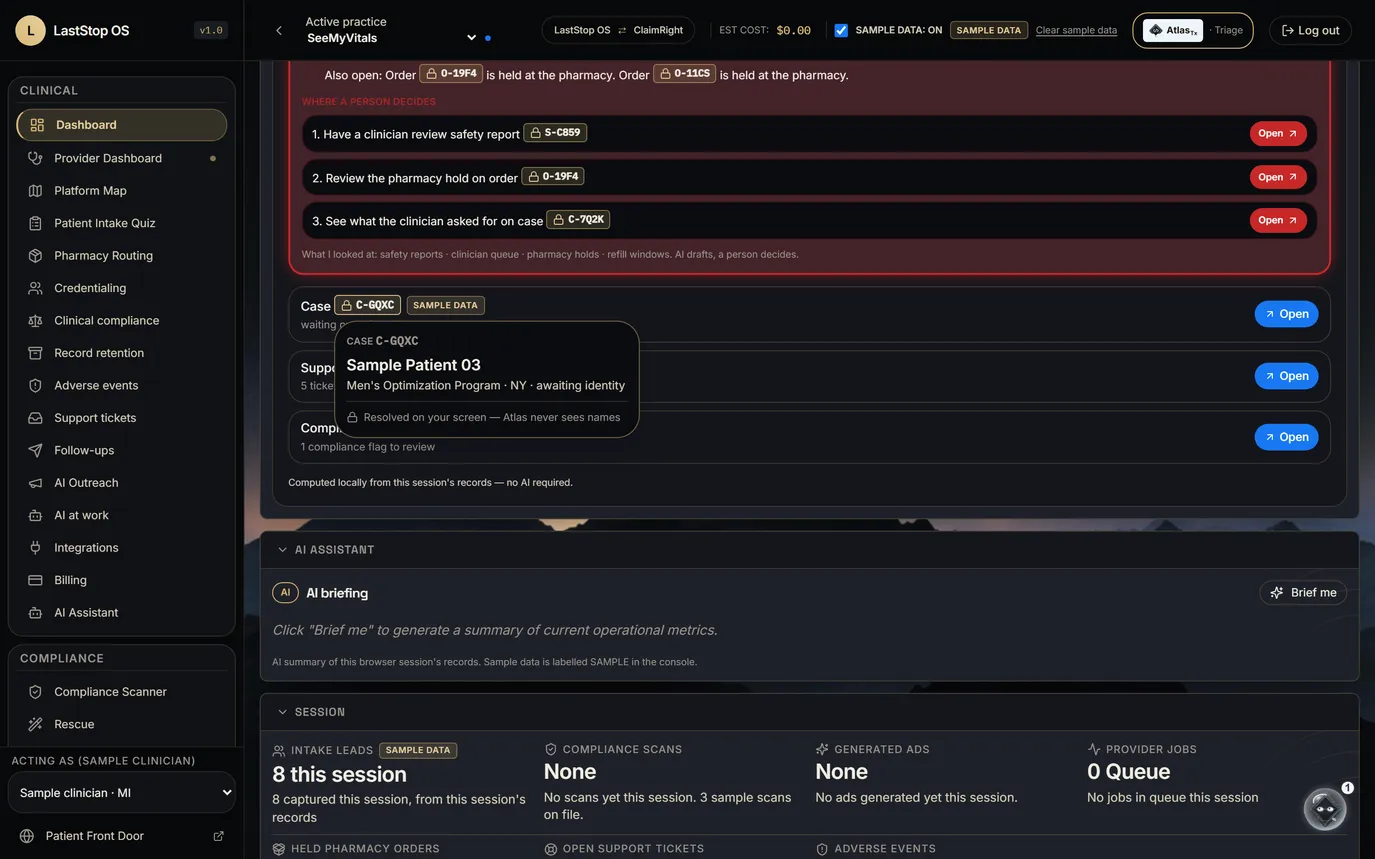Open safety report S-C859 review item
The image size is (1375, 859).
[1278, 133]
